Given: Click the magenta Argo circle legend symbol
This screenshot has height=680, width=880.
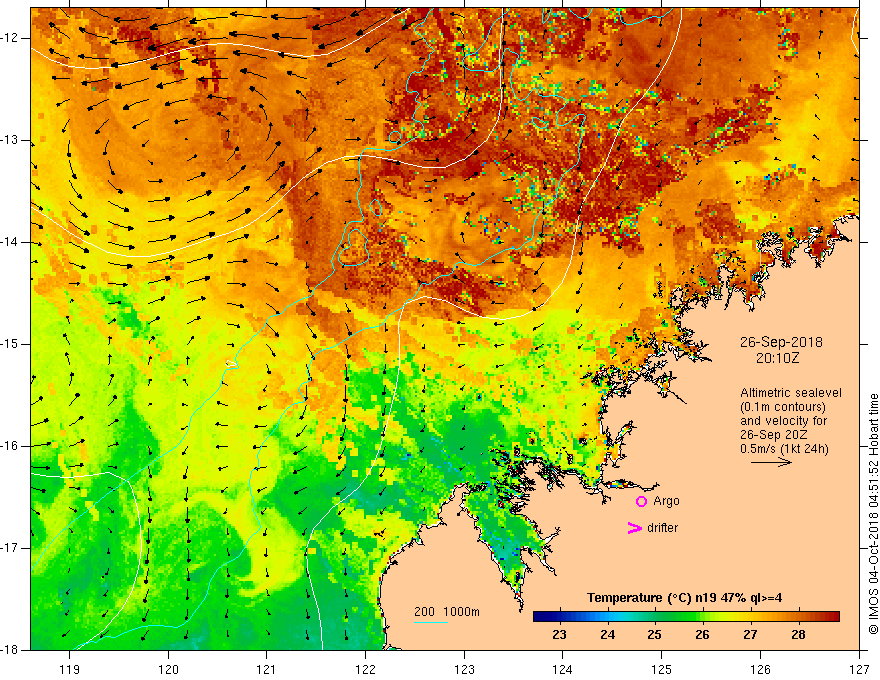Looking at the screenshot, I should tap(641, 502).
